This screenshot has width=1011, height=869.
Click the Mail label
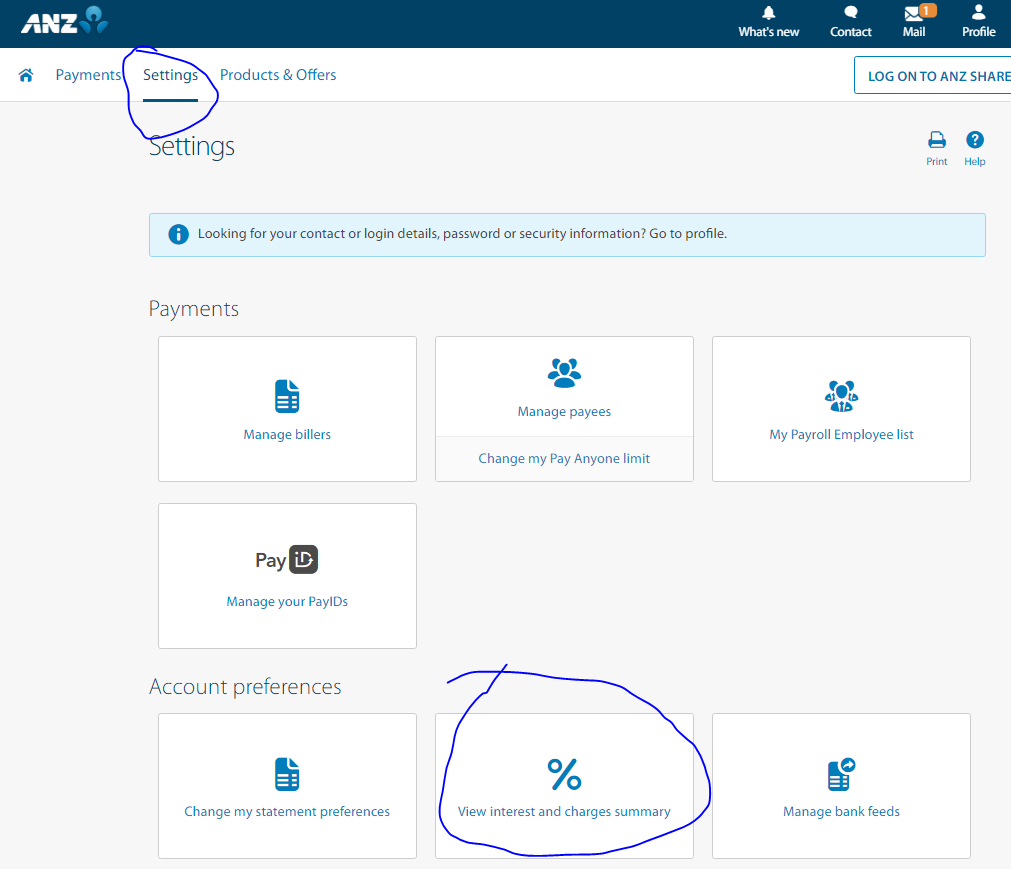[x=914, y=32]
